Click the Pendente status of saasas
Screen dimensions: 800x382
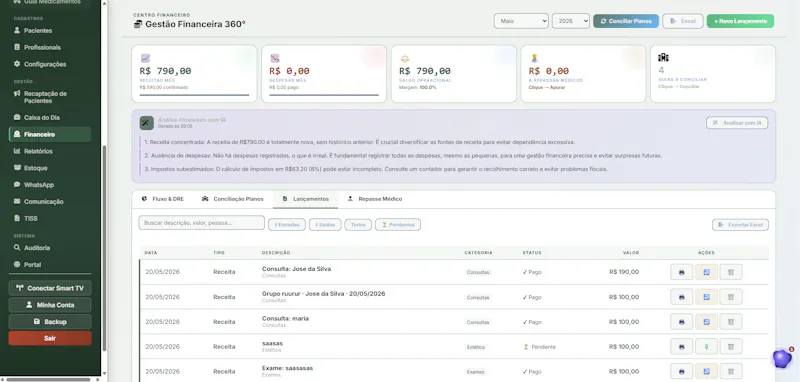539,347
